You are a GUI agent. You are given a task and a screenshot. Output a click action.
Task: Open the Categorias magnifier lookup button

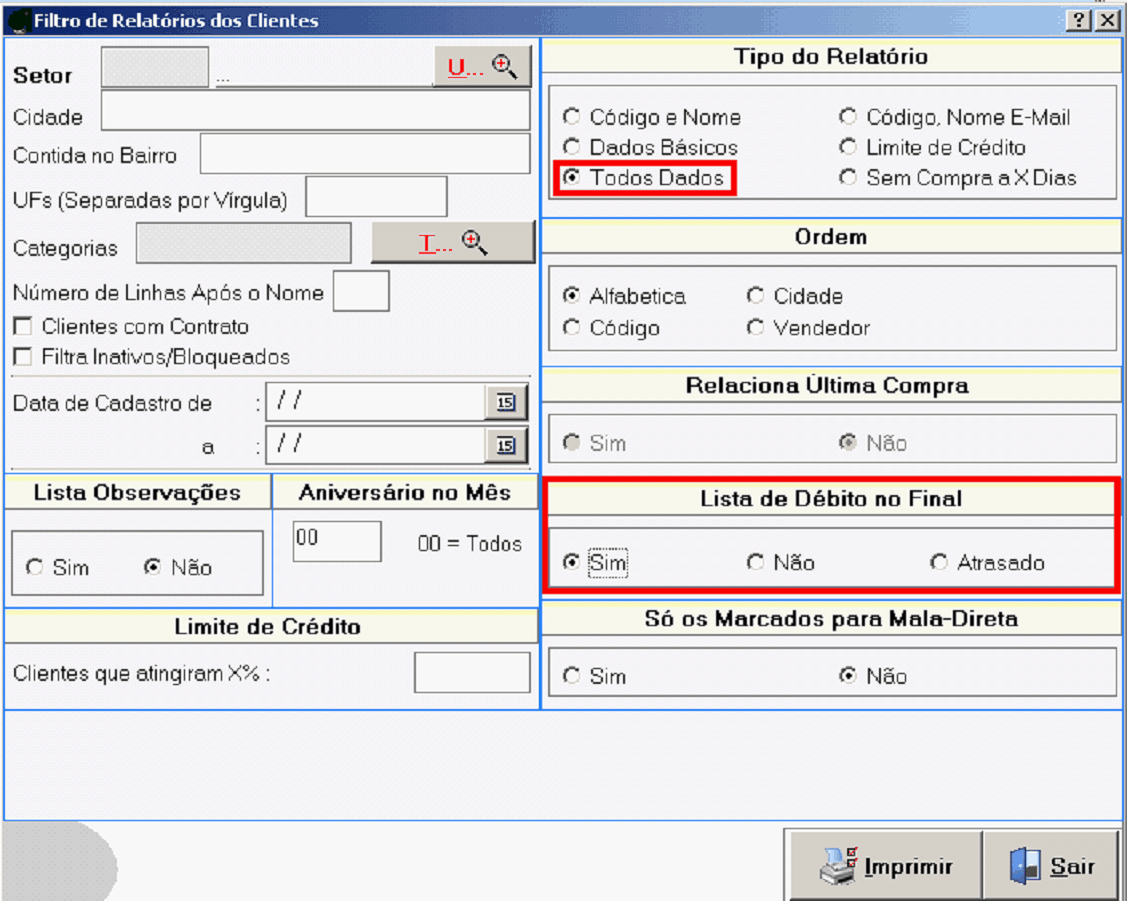(453, 243)
